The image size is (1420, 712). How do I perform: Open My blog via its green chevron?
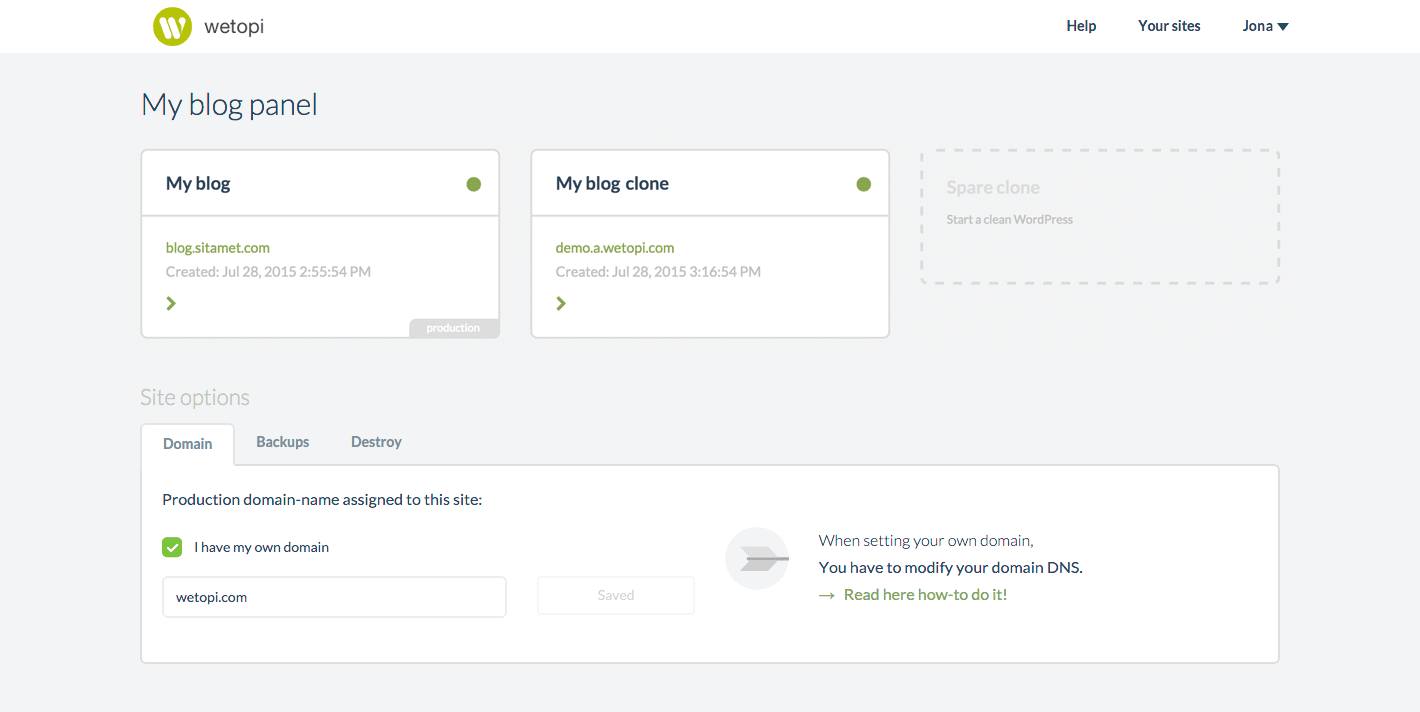(171, 303)
